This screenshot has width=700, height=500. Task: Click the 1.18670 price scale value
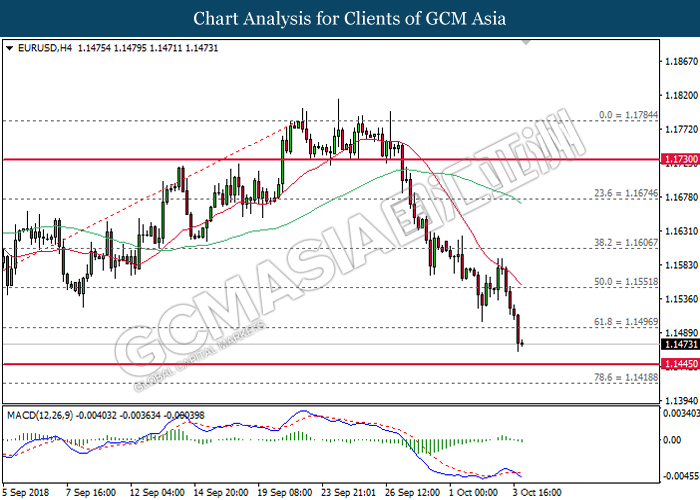coord(681,61)
